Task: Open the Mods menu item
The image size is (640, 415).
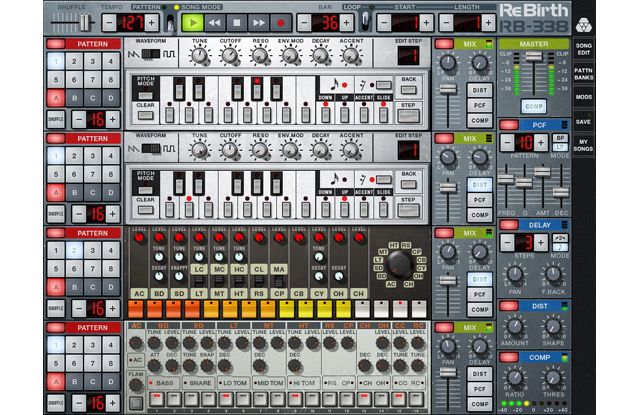Action: coord(583,97)
